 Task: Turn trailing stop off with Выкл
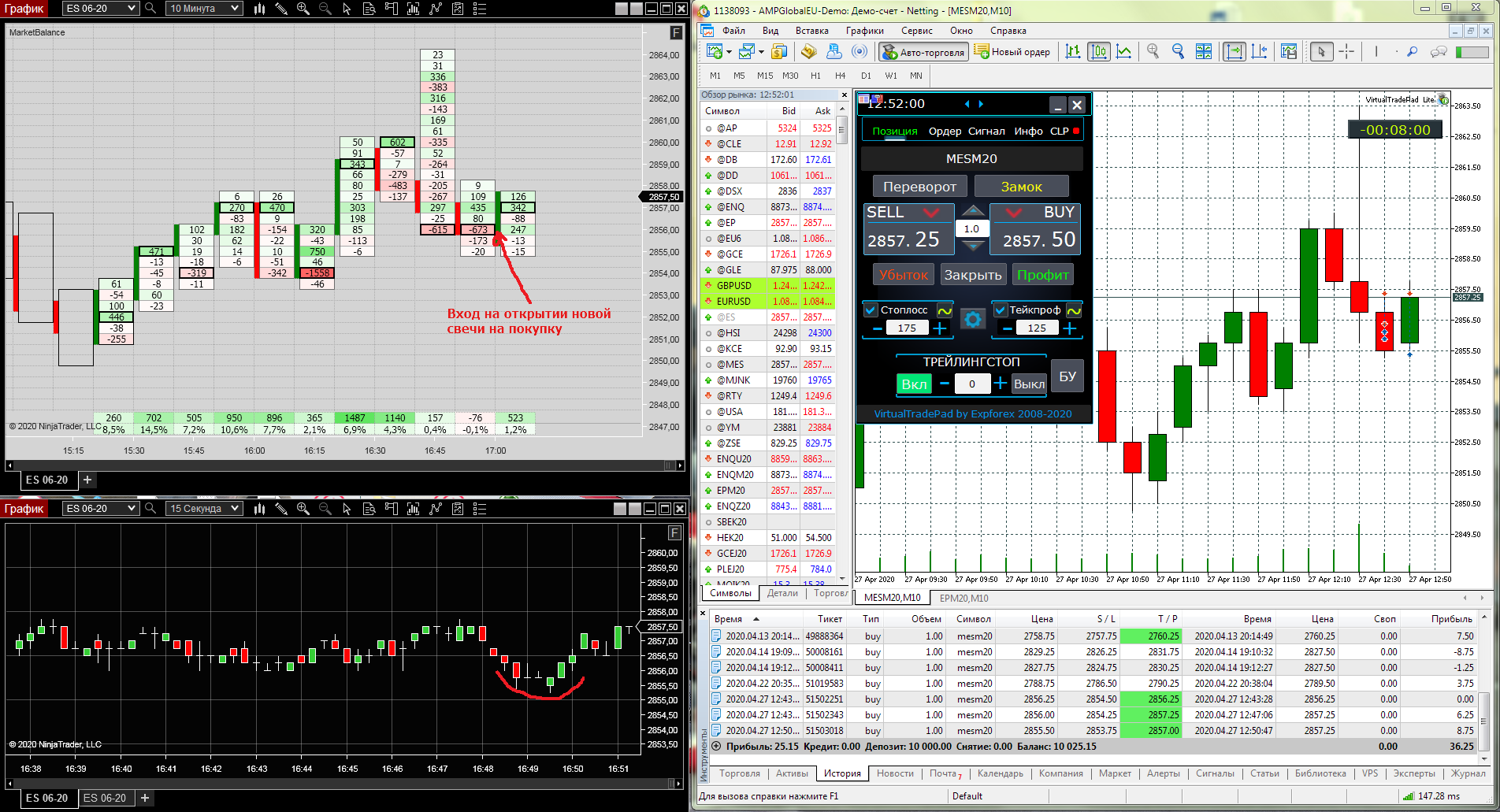[x=1029, y=384]
